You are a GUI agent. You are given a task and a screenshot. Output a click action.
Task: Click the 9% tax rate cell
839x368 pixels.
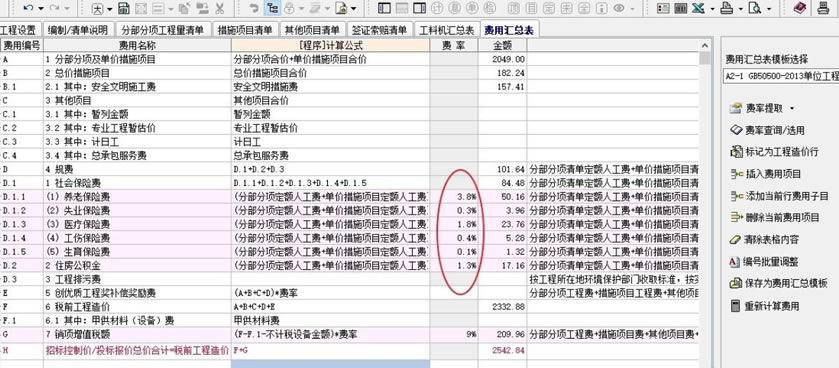(x=454, y=335)
